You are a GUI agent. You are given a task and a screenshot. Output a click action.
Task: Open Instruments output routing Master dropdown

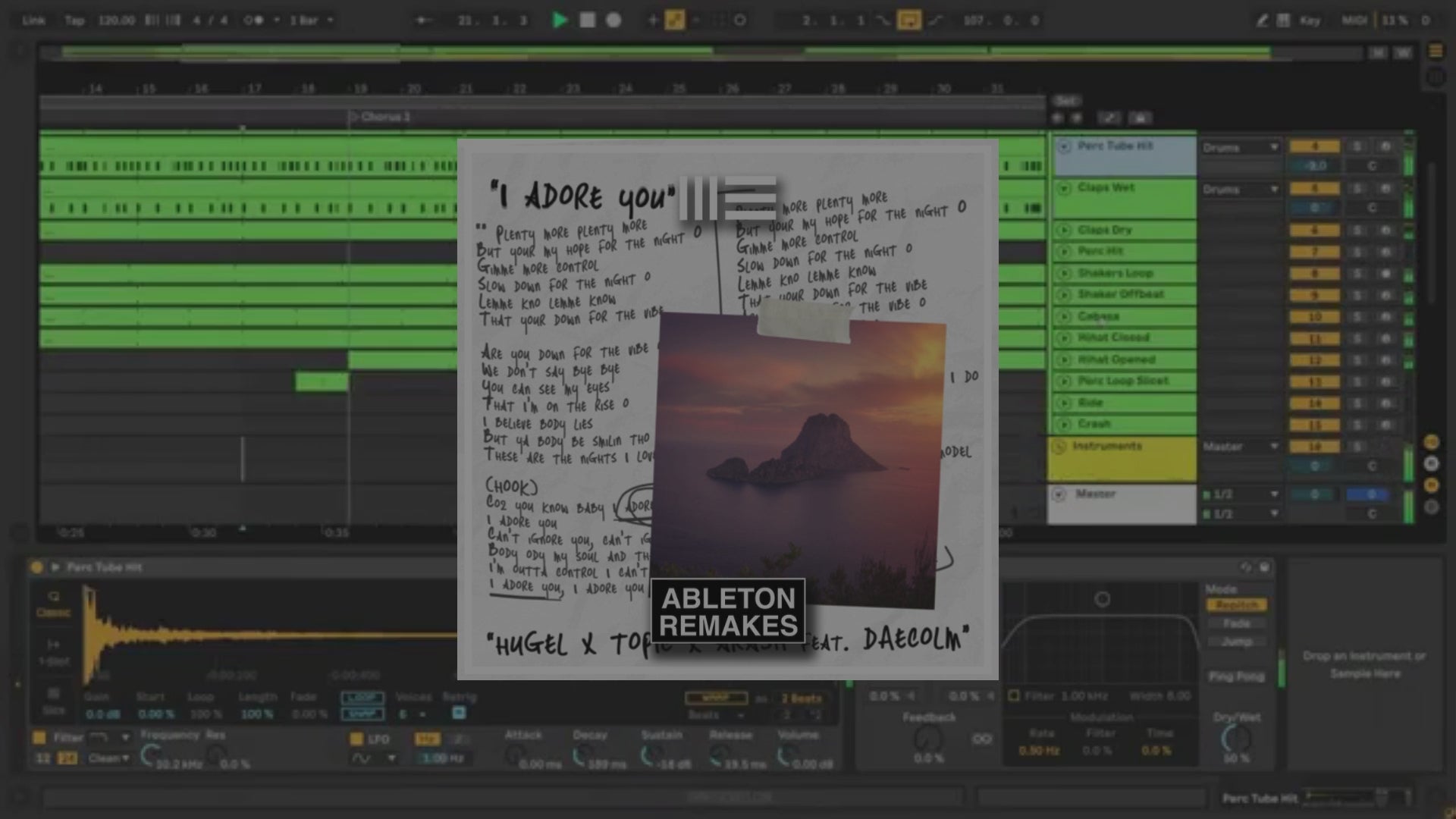(1240, 447)
